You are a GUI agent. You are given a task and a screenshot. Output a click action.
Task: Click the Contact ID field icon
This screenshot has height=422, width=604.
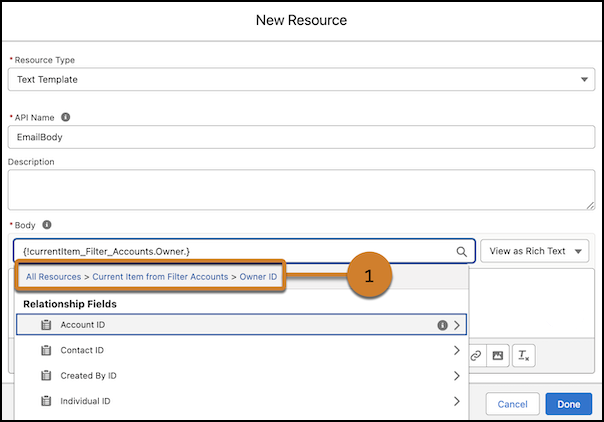tap(46, 350)
